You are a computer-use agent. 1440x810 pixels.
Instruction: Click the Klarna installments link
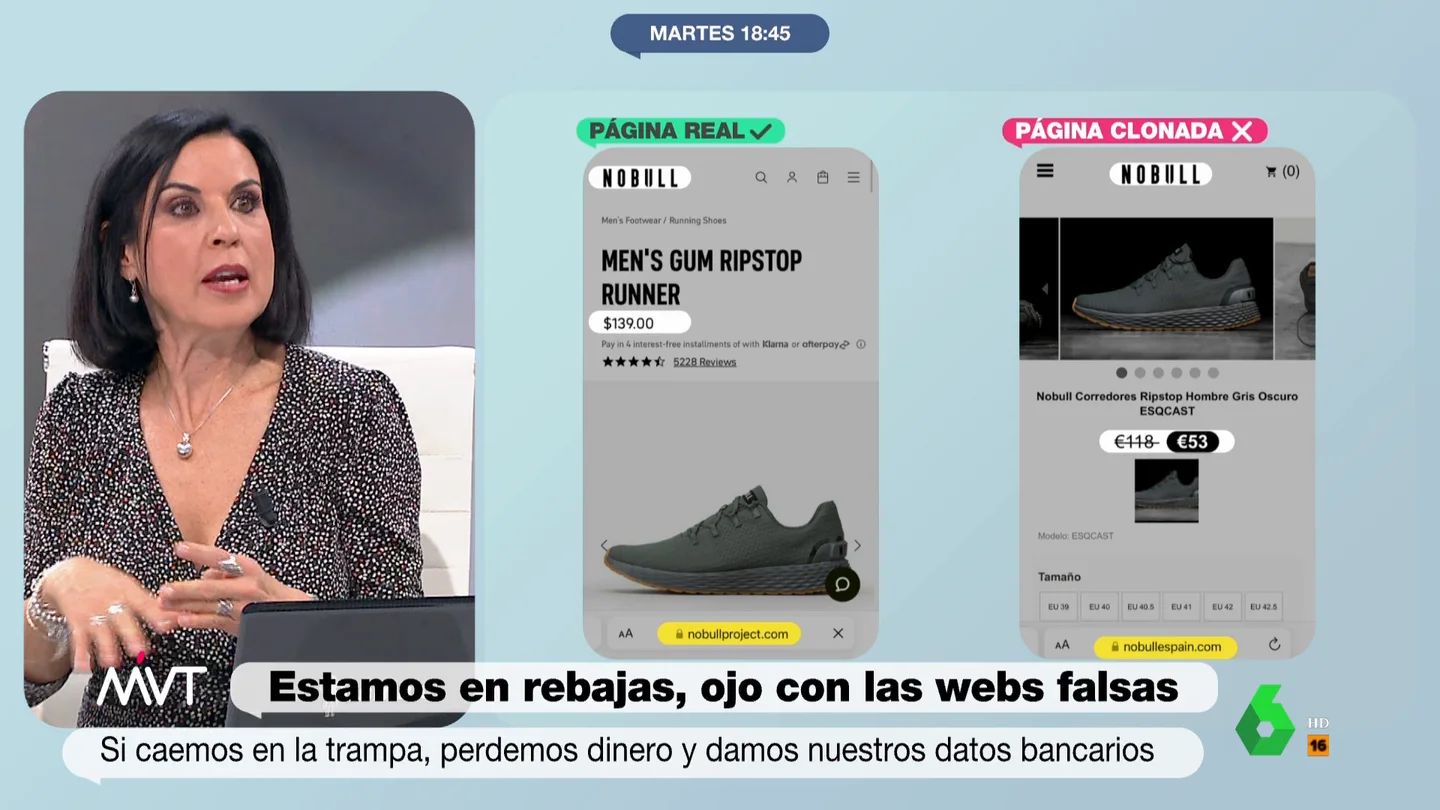coord(775,344)
